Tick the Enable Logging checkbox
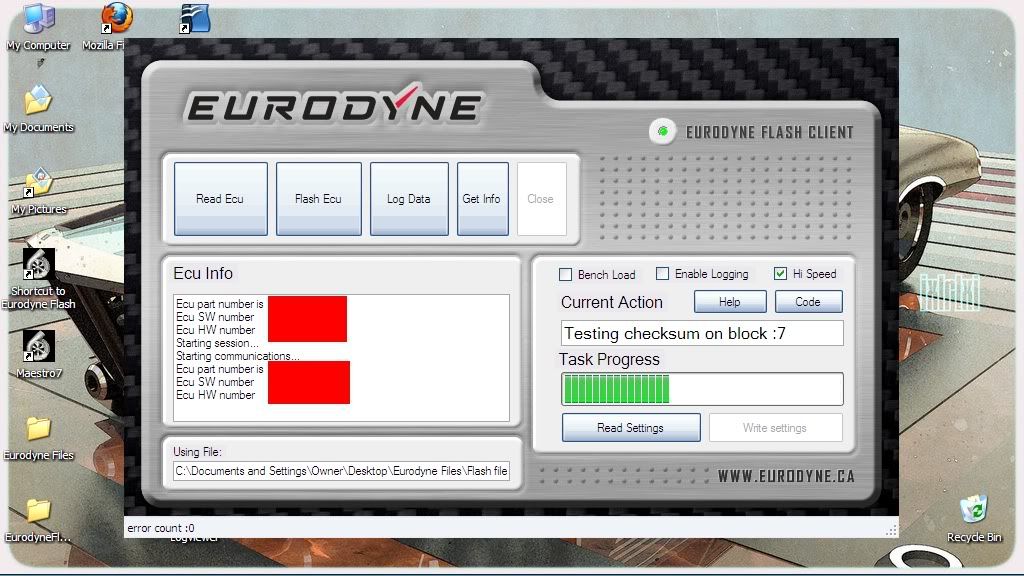 tap(662, 274)
